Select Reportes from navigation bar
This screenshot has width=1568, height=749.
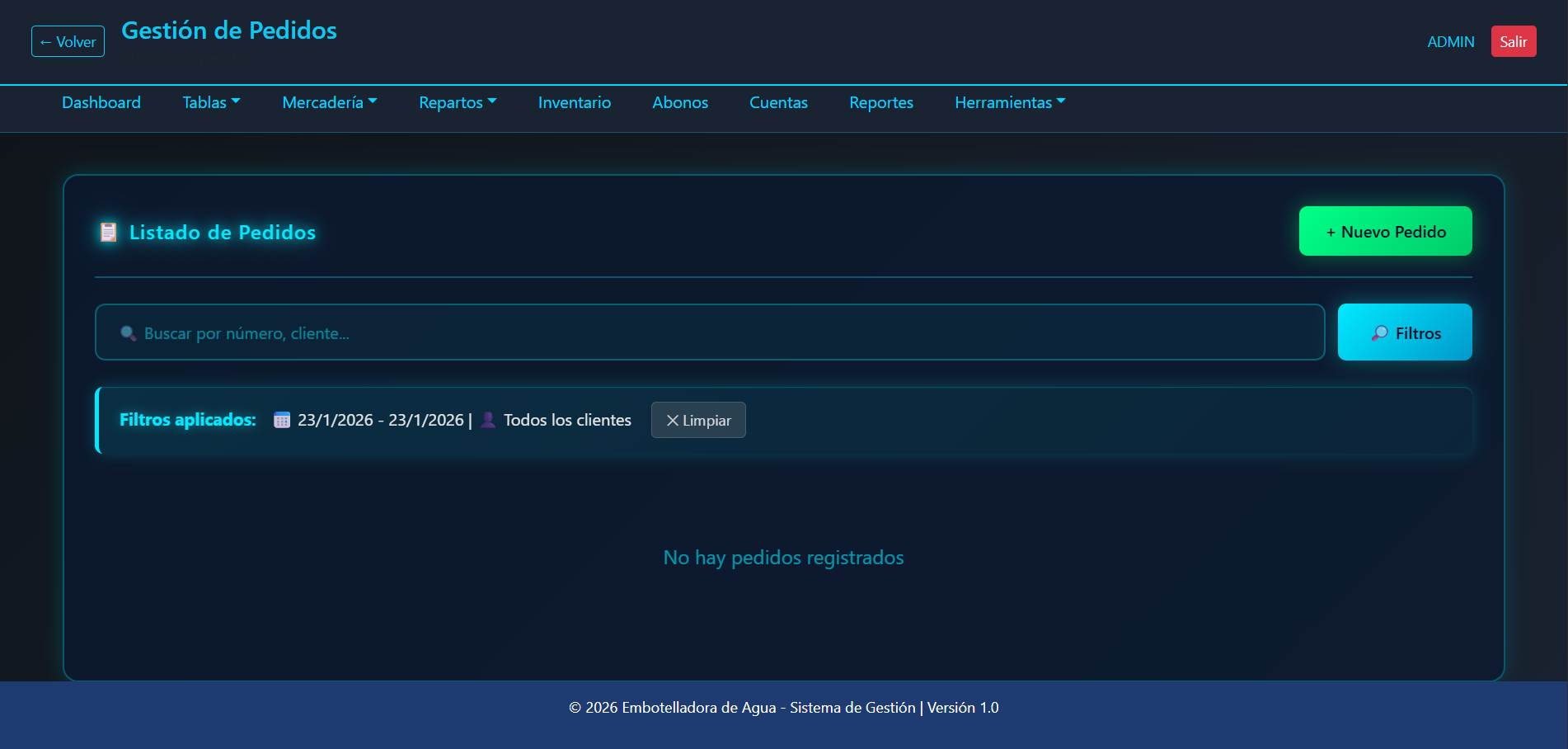[881, 102]
